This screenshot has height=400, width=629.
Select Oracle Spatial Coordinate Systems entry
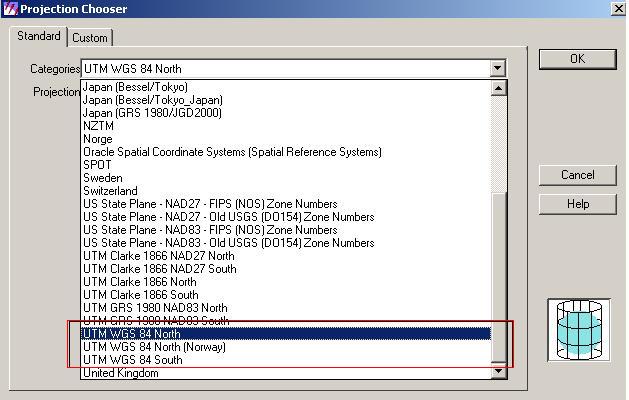point(286,152)
